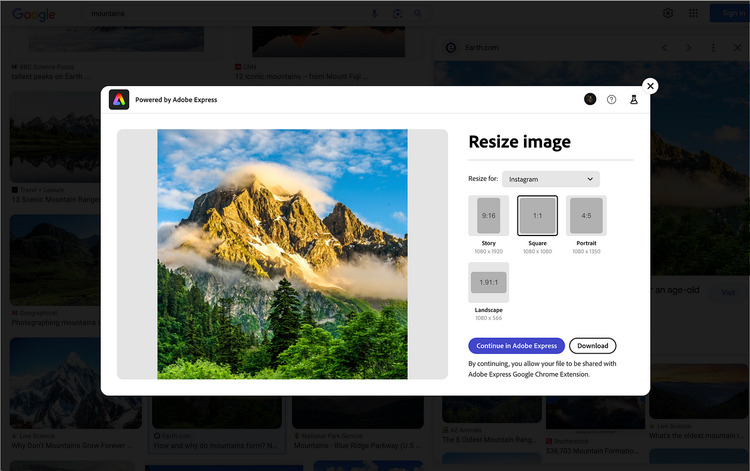The height and width of the screenshot is (471, 750).
Task: Click the Google logo in background page
Action: (34, 14)
